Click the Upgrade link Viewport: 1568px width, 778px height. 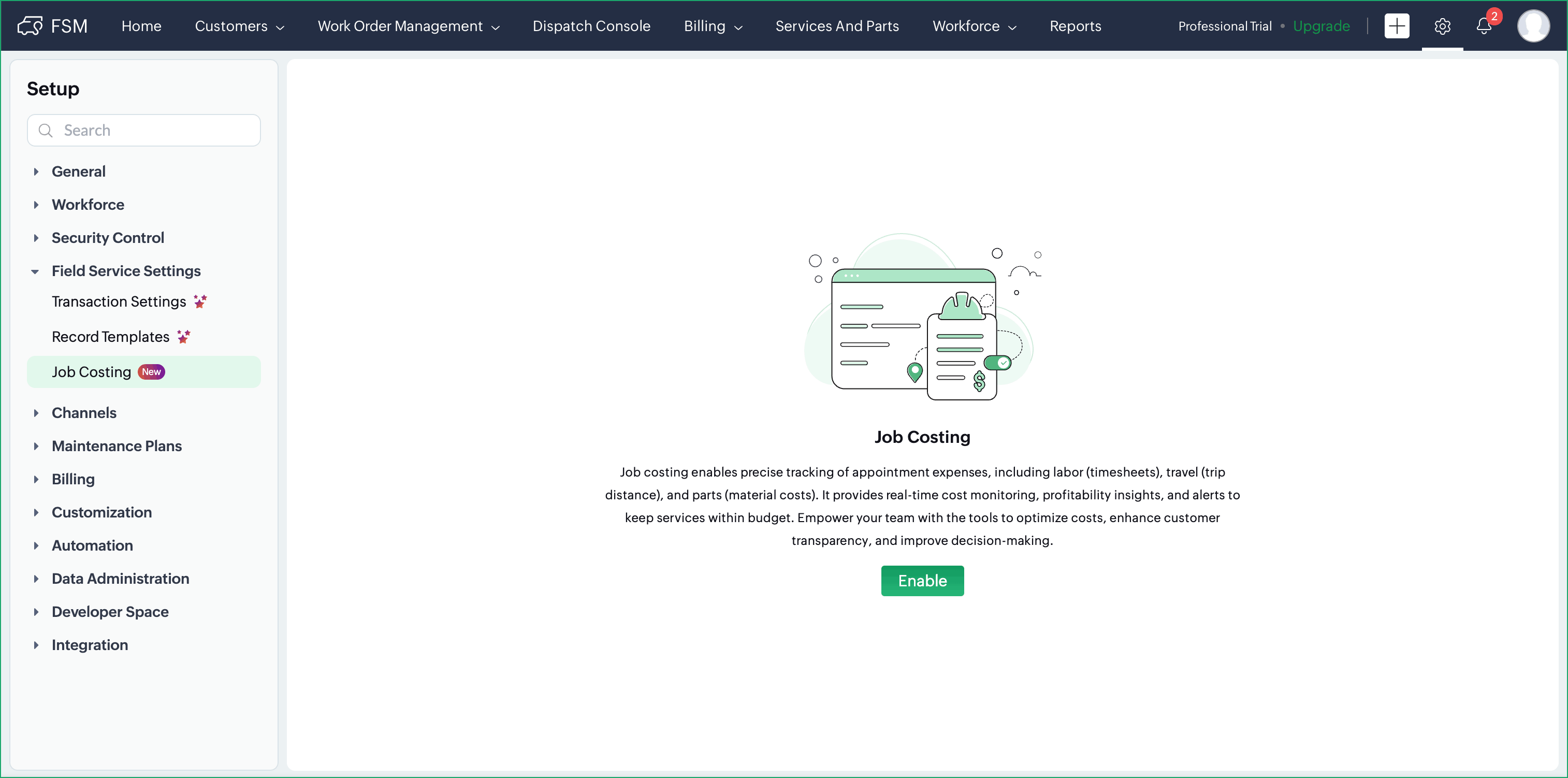coord(1321,26)
